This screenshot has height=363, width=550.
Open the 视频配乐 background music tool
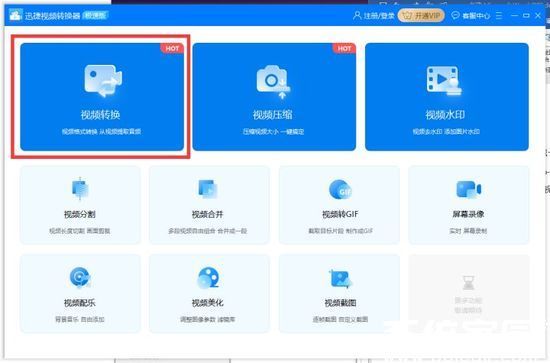80,294
